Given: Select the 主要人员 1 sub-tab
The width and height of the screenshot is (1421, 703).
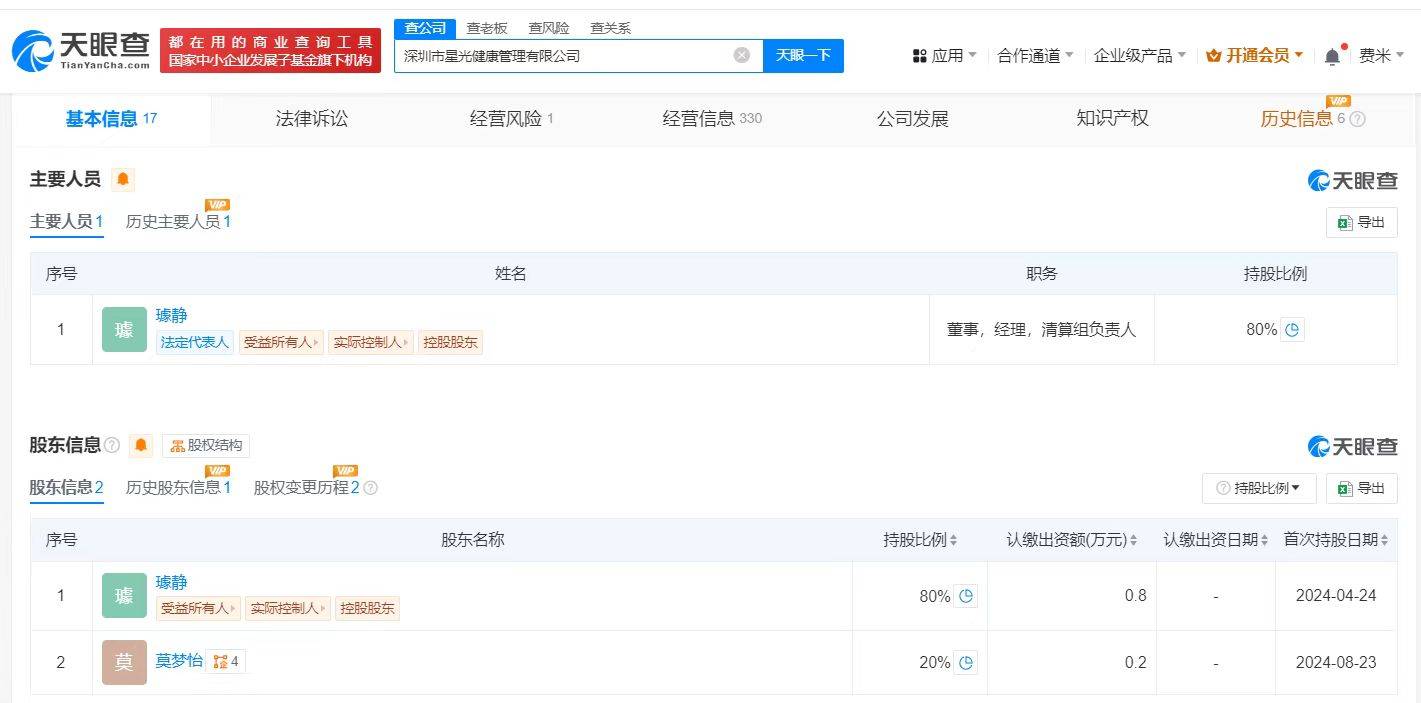Looking at the screenshot, I should pos(67,222).
